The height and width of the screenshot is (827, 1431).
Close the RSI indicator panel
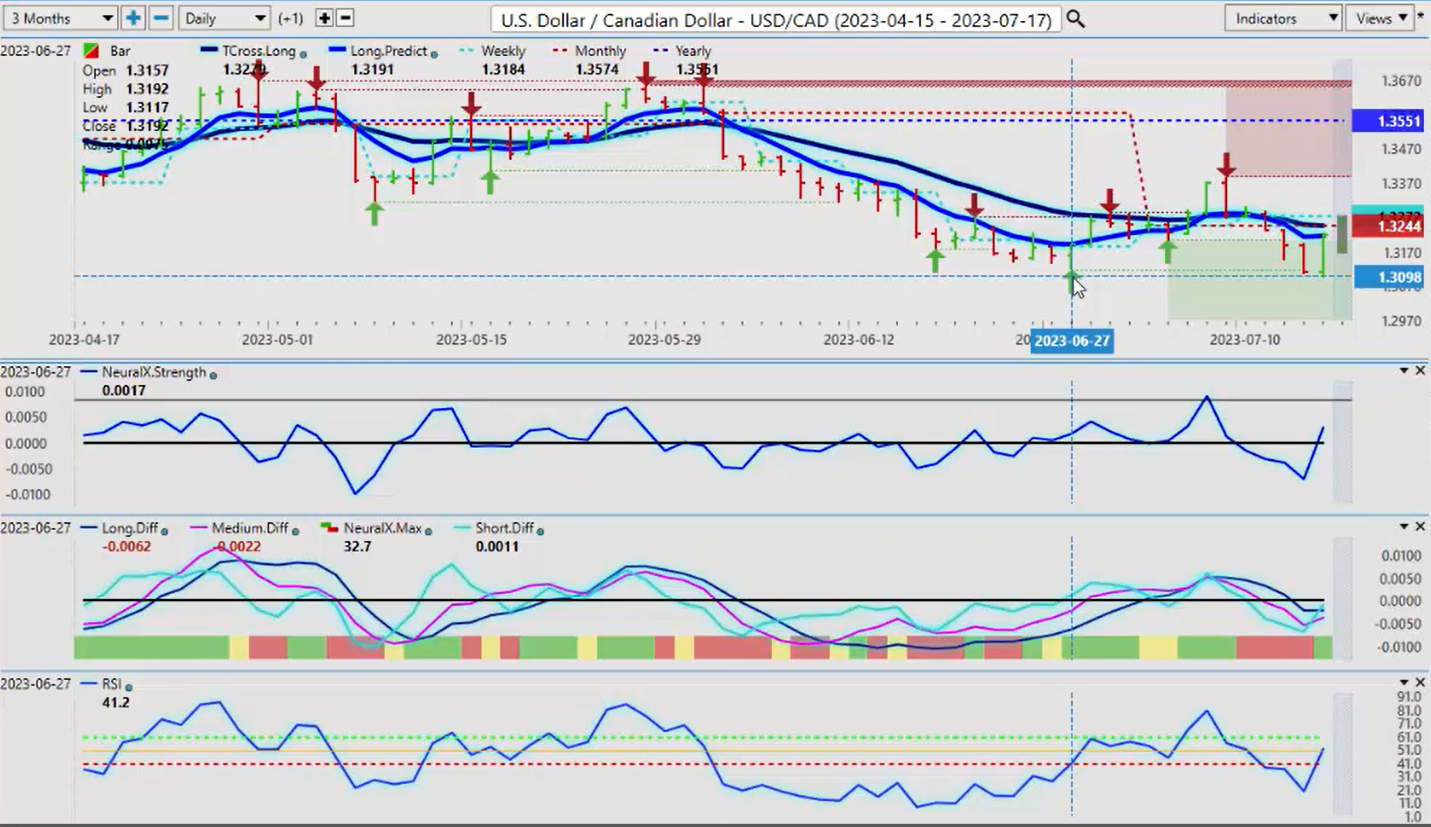pos(1420,682)
